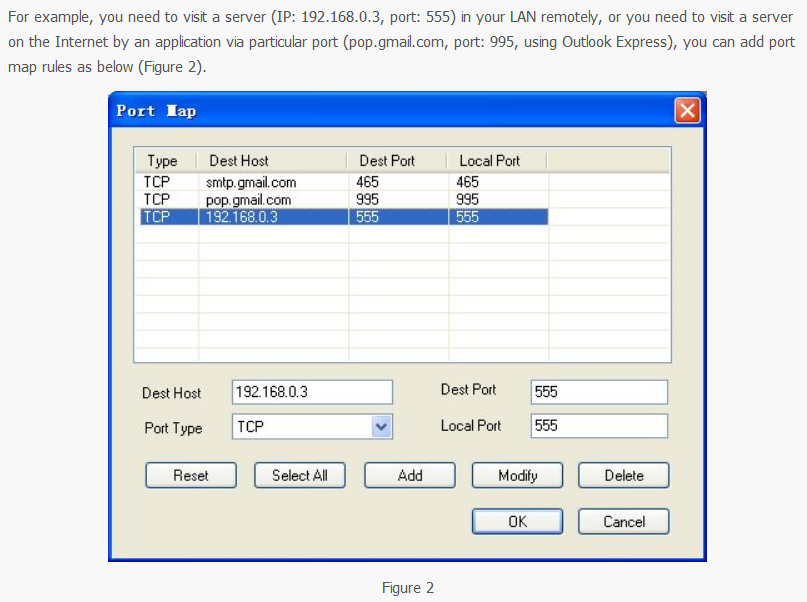Screen dimensions: 807x602
Task: Click the Dest Port input field
Action: pos(599,392)
